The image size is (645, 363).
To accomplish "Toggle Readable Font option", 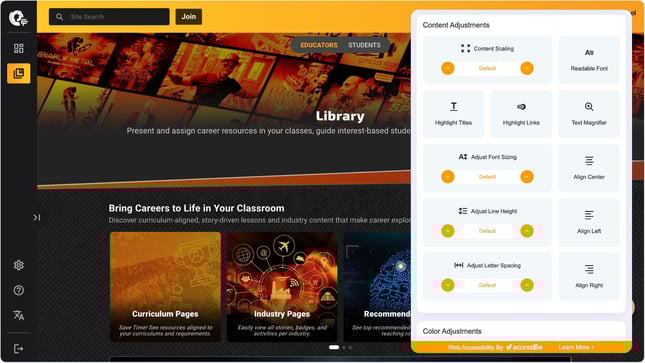I will tap(589, 60).
